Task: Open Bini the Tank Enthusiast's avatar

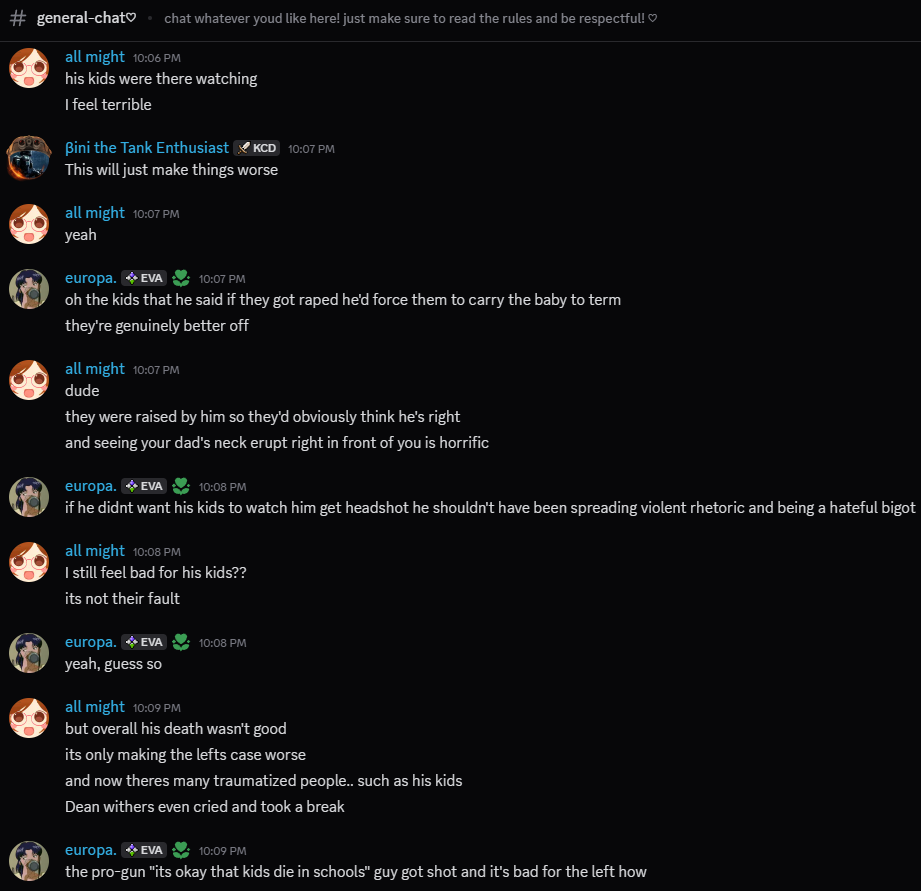Action: (29, 157)
